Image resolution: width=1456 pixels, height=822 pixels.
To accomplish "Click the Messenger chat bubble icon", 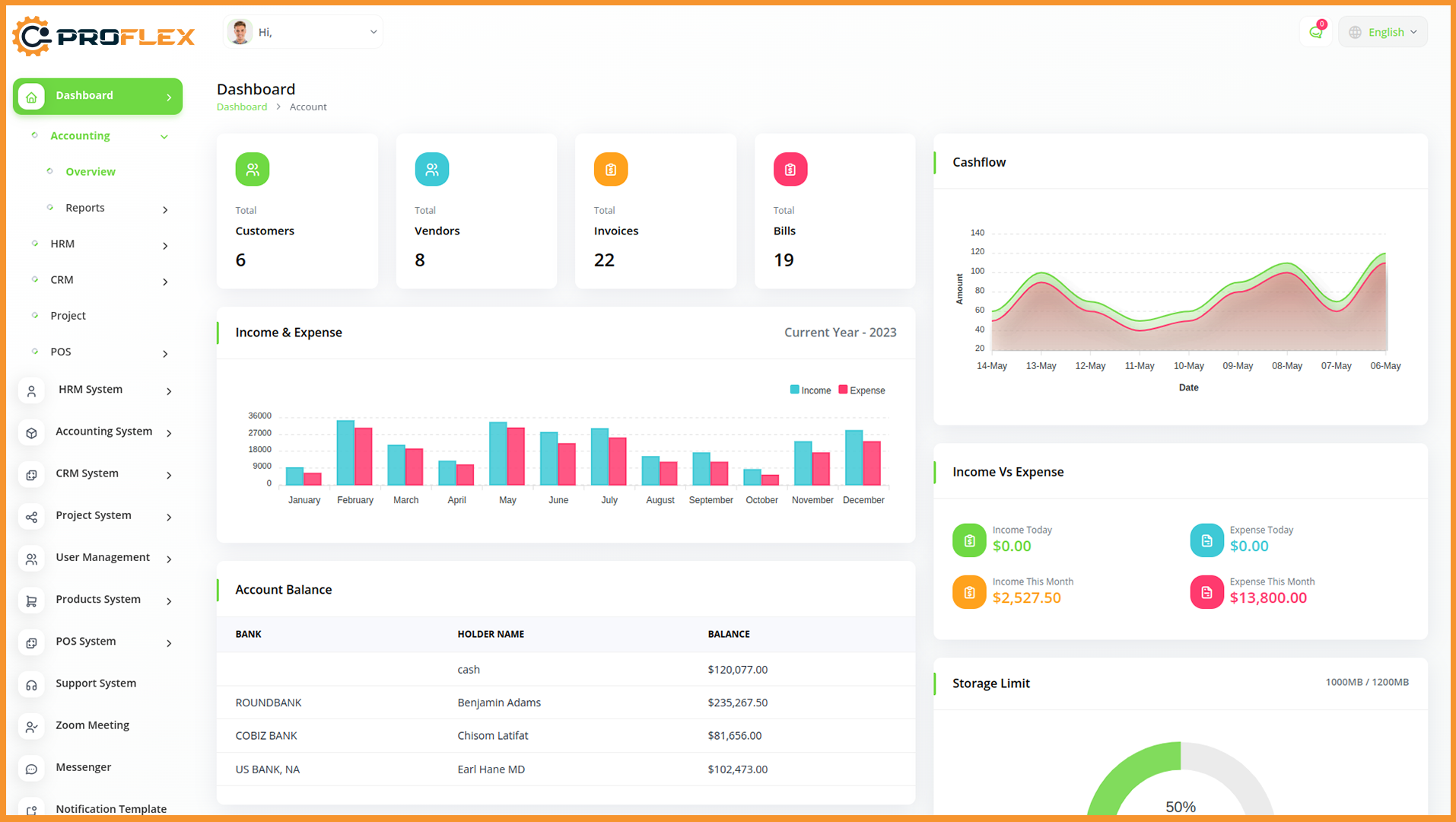I will [31, 769].
